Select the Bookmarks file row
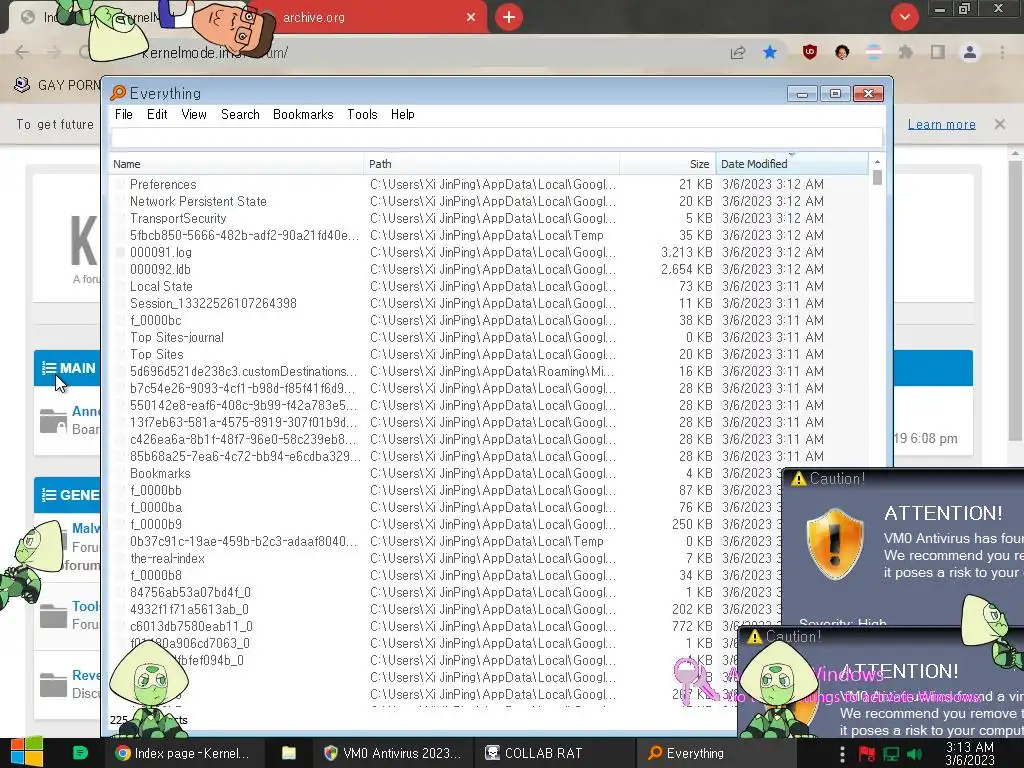This screenshot has height=768, width=1024. [x=446, y=473]
